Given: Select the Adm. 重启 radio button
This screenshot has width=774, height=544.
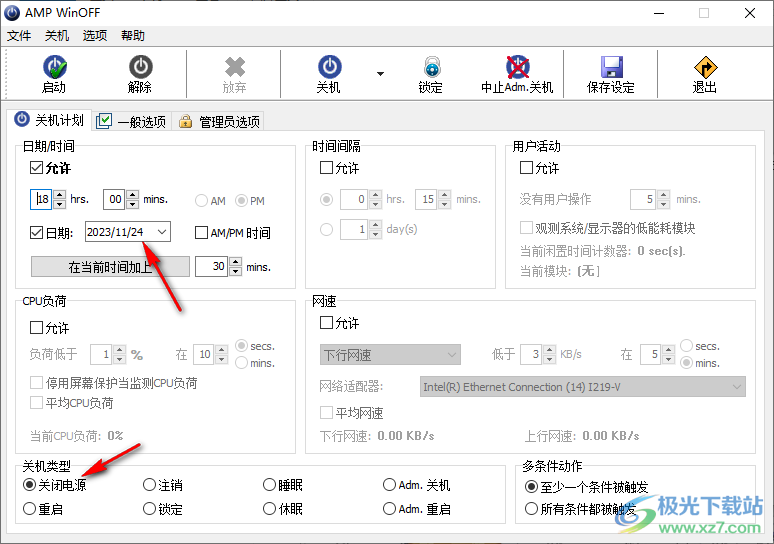Looking at the screenshot, I should coord(389,508).
